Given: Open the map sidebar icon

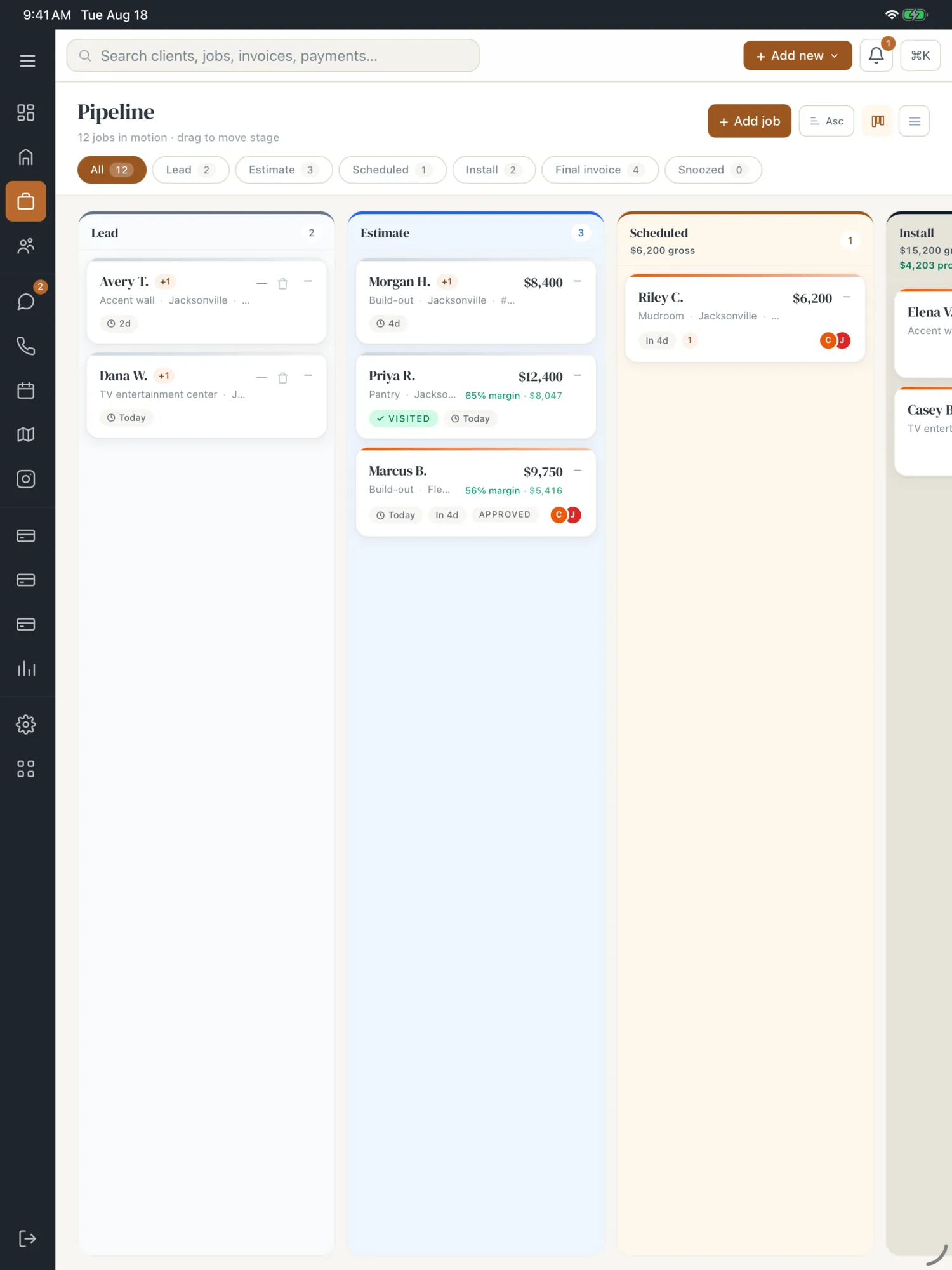Looking at the screenshot, I should pyautogui.click(x=26, y=434).
